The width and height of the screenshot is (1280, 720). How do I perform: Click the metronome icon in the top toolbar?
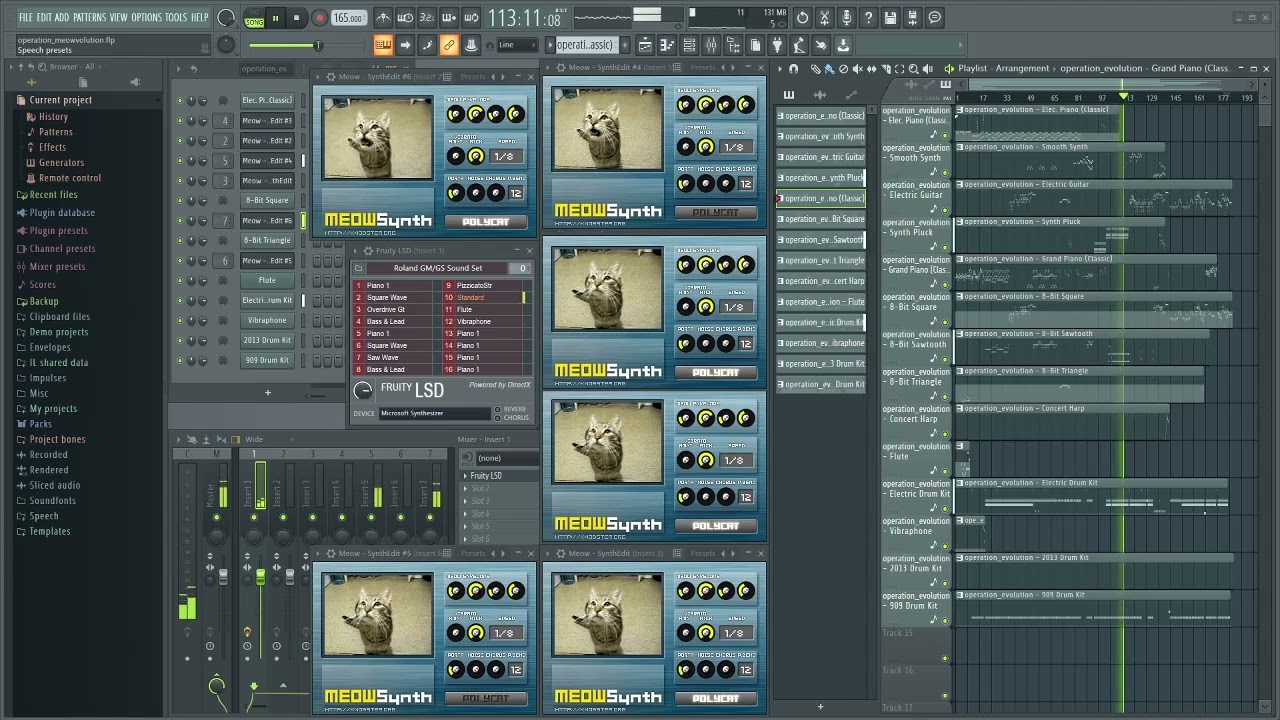(x=383, y=17)
